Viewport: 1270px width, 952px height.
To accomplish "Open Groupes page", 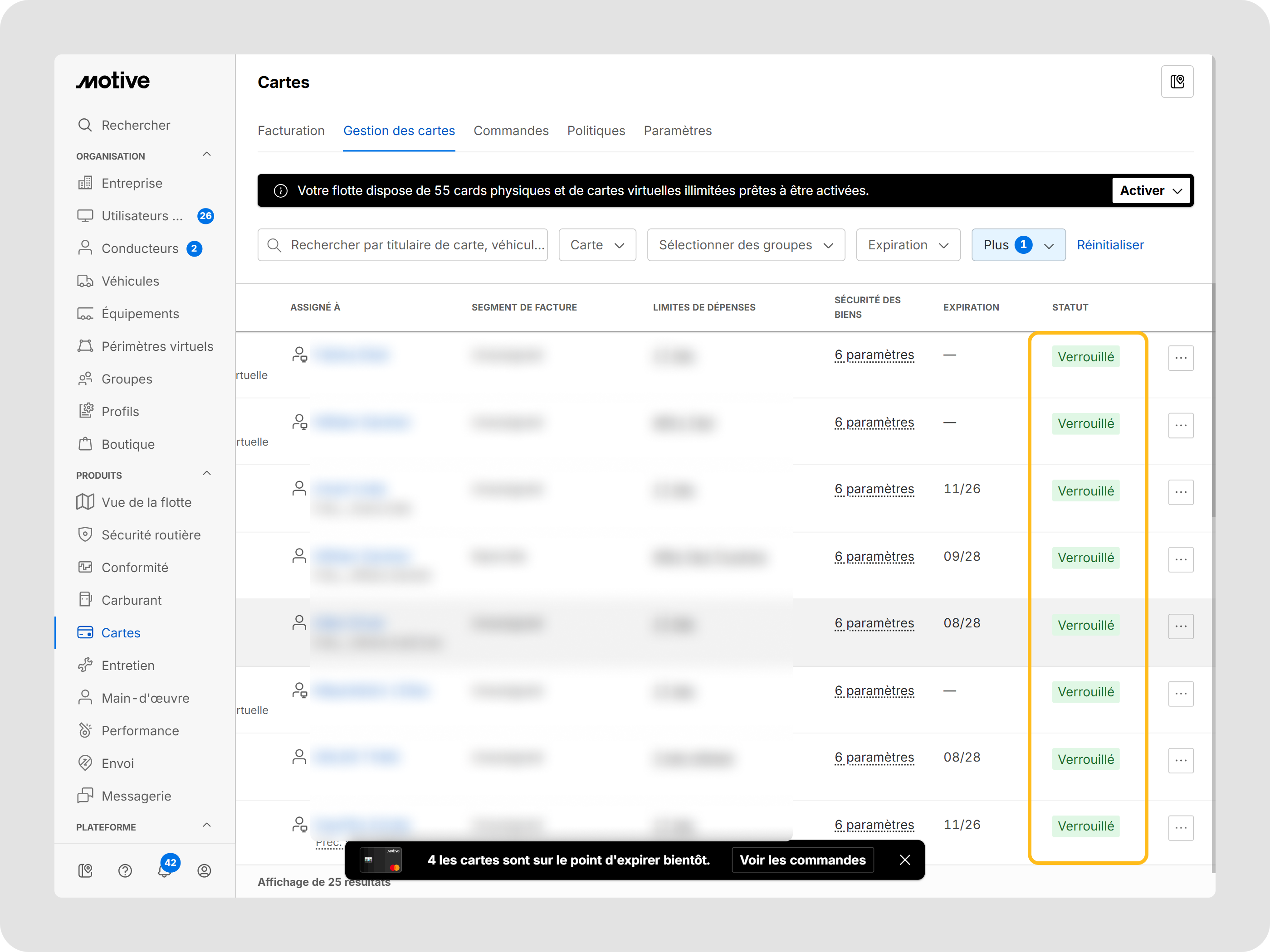I will [x=115, y=379].
